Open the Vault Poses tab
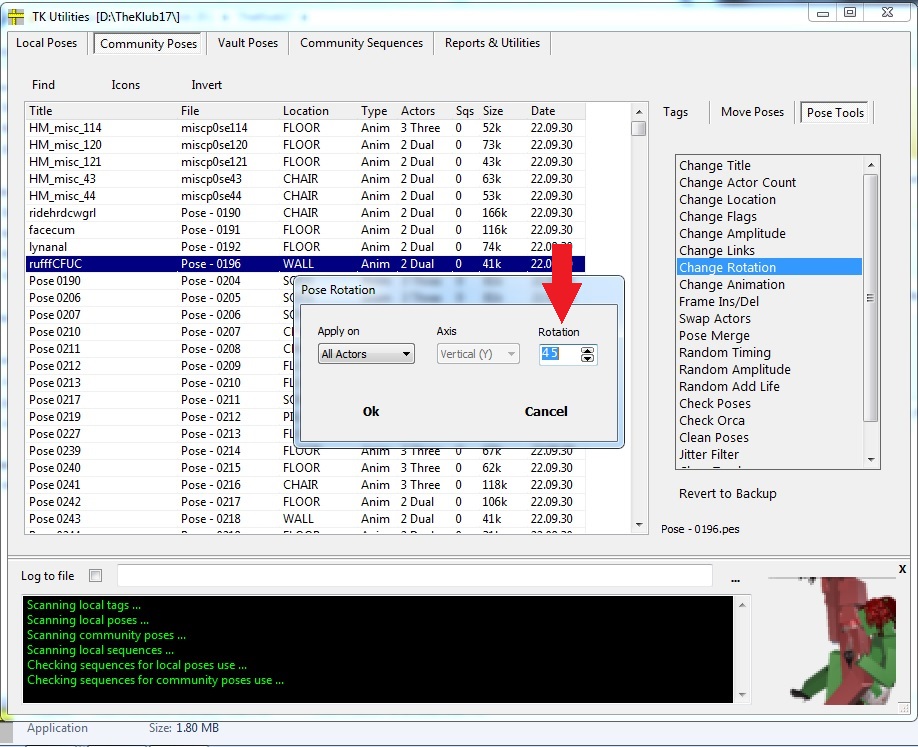The image size is (918, 747). pos(248,43)
